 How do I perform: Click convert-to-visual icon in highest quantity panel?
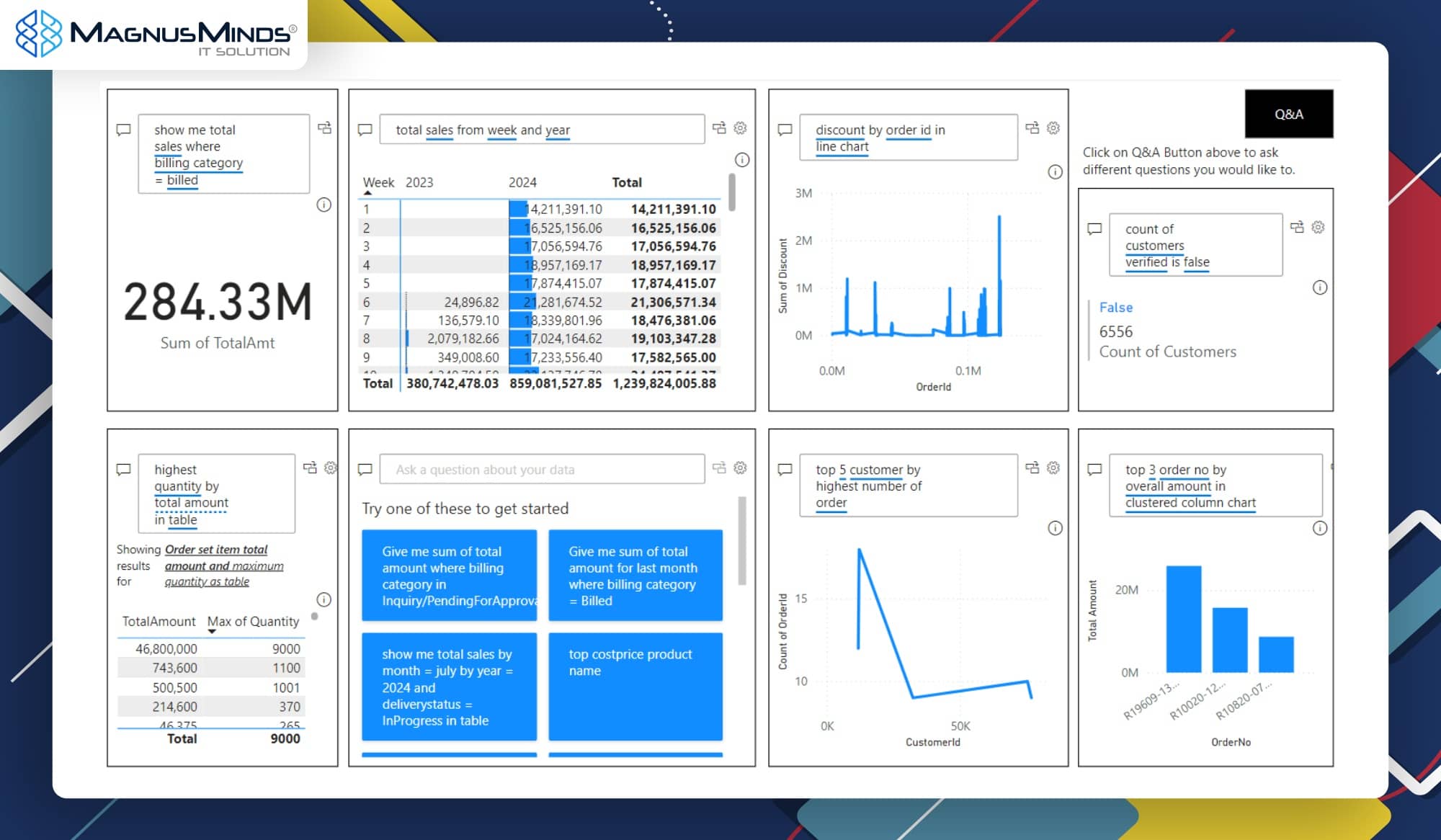(x=310, y=468)
